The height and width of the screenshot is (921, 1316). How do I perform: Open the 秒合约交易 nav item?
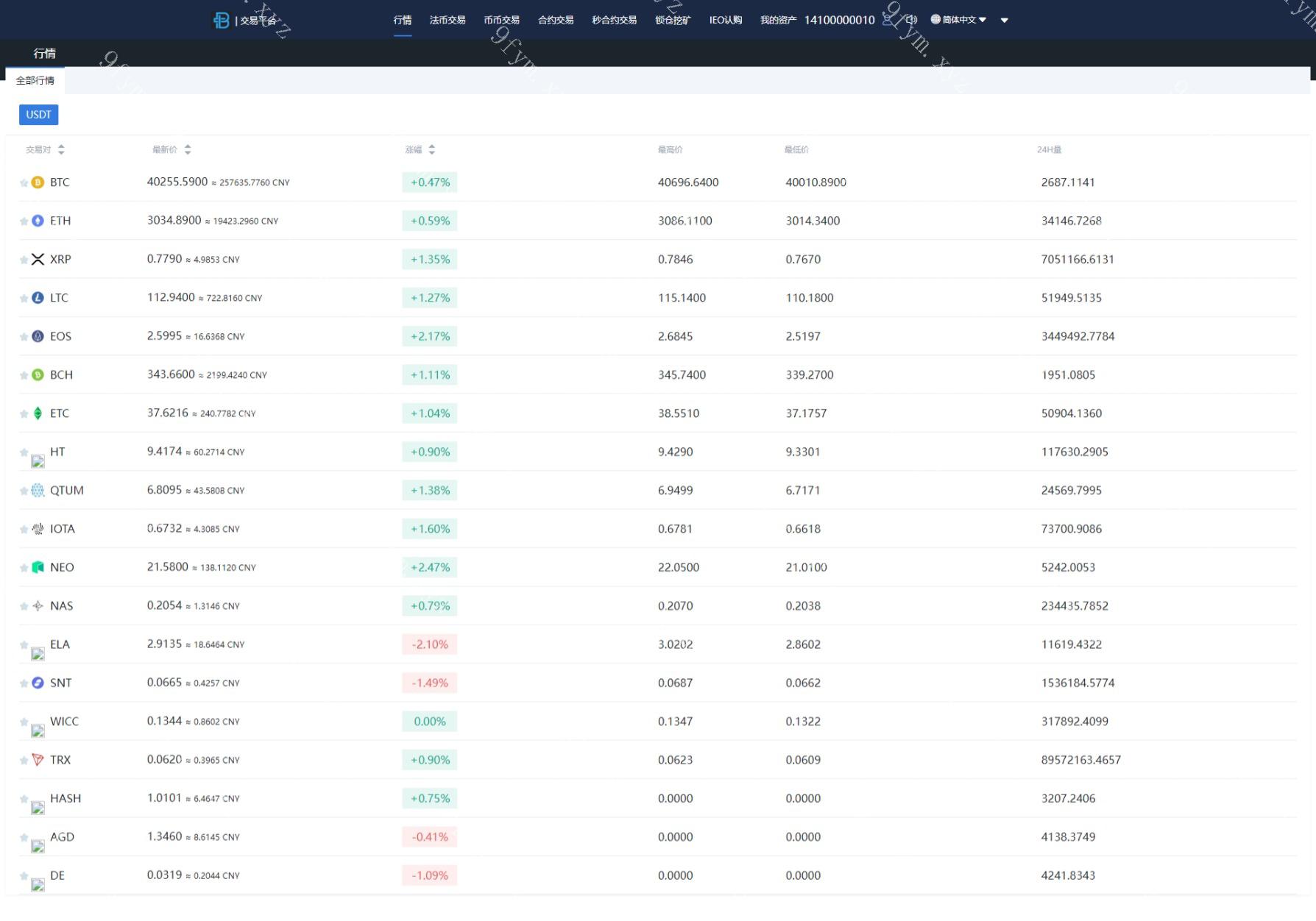tap(614, 20)
